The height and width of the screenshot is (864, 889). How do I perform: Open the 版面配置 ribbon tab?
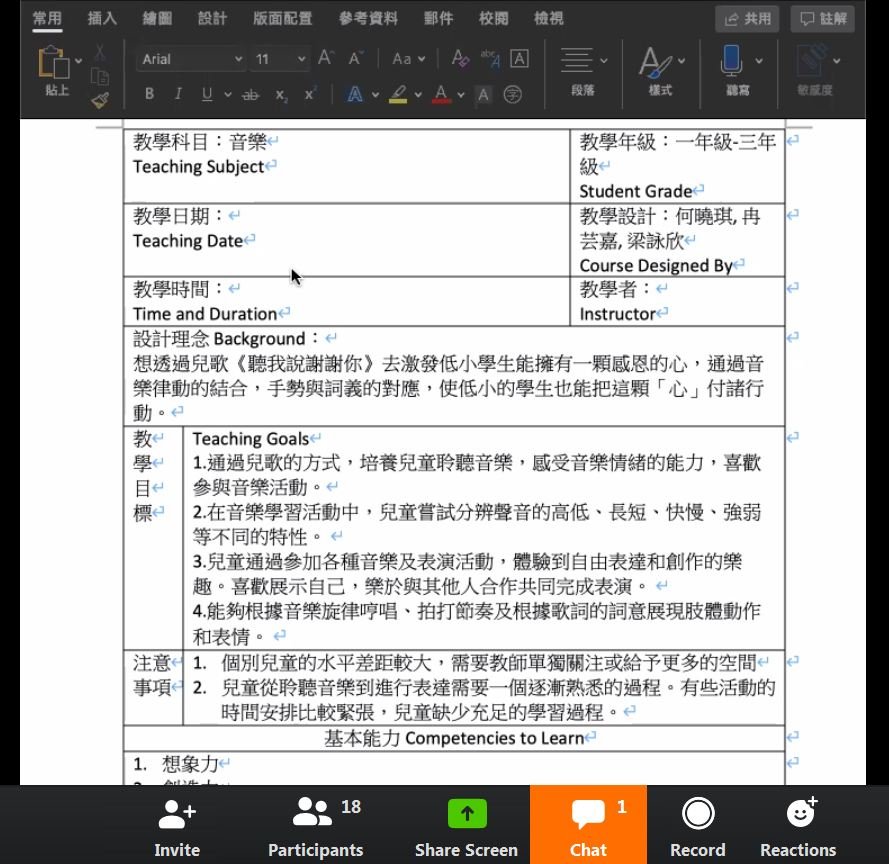(x=282, y=18)
